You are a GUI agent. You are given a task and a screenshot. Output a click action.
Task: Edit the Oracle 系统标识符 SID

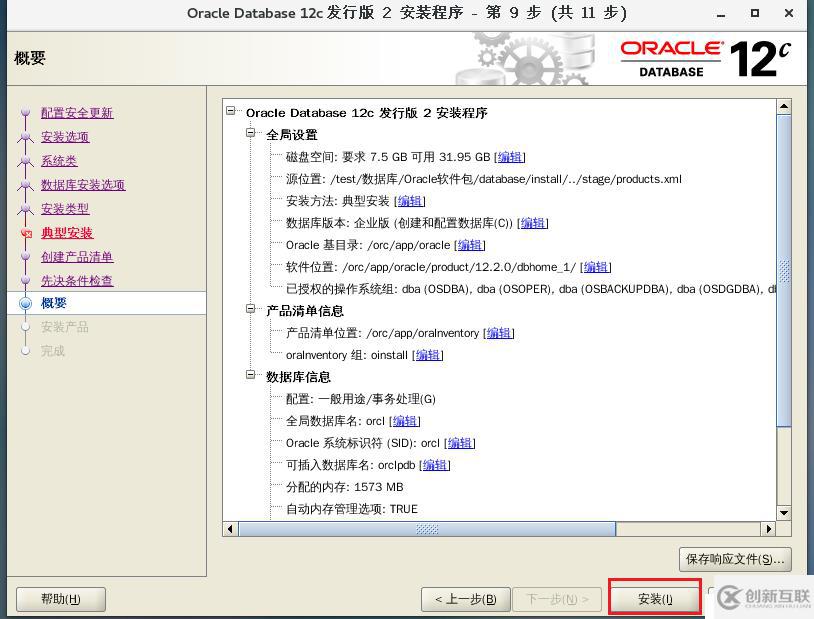[459, 443]
